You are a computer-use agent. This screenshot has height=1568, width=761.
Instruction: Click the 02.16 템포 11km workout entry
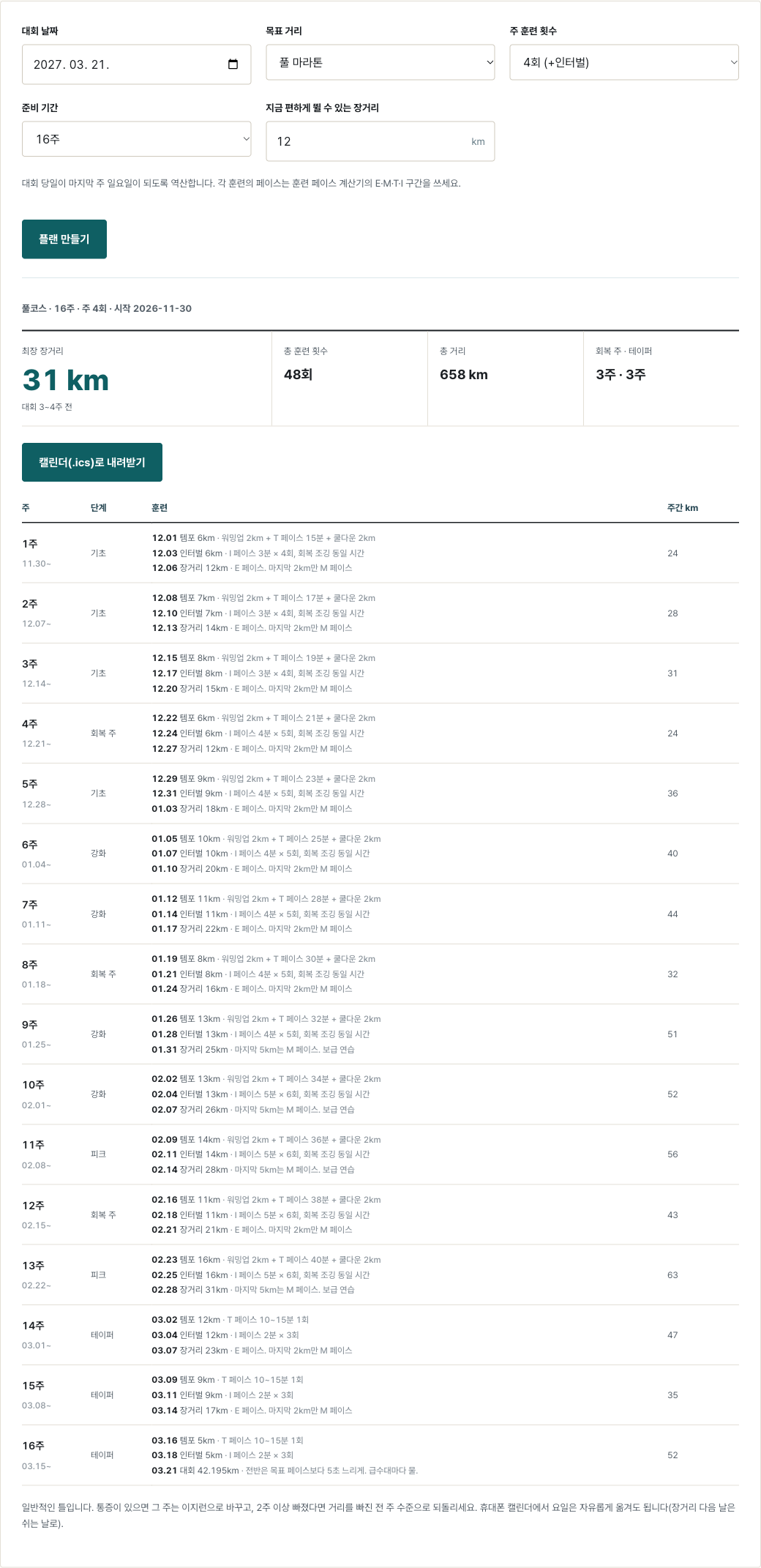[266, 1200]
